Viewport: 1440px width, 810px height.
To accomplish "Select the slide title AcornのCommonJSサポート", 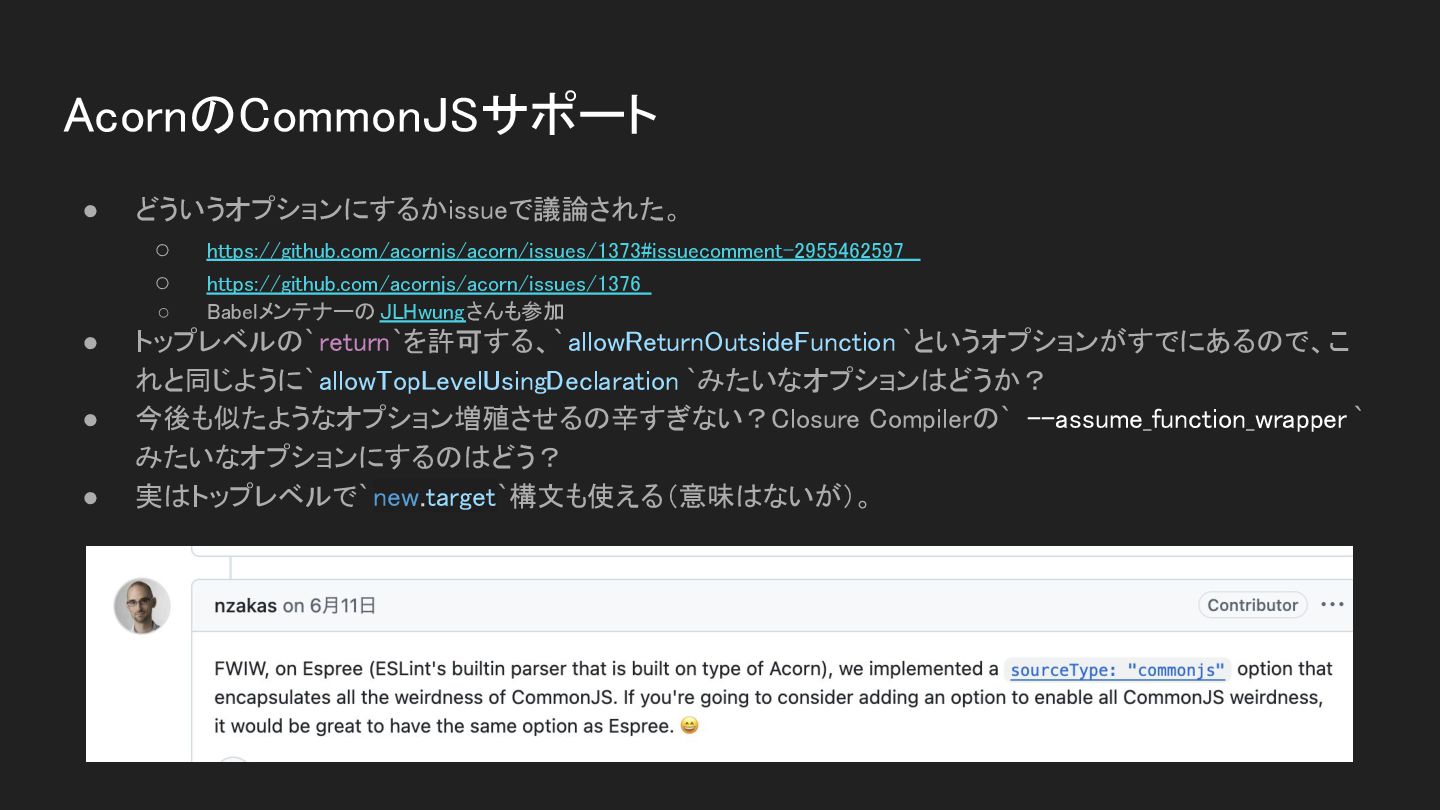I will coord(361,117).
